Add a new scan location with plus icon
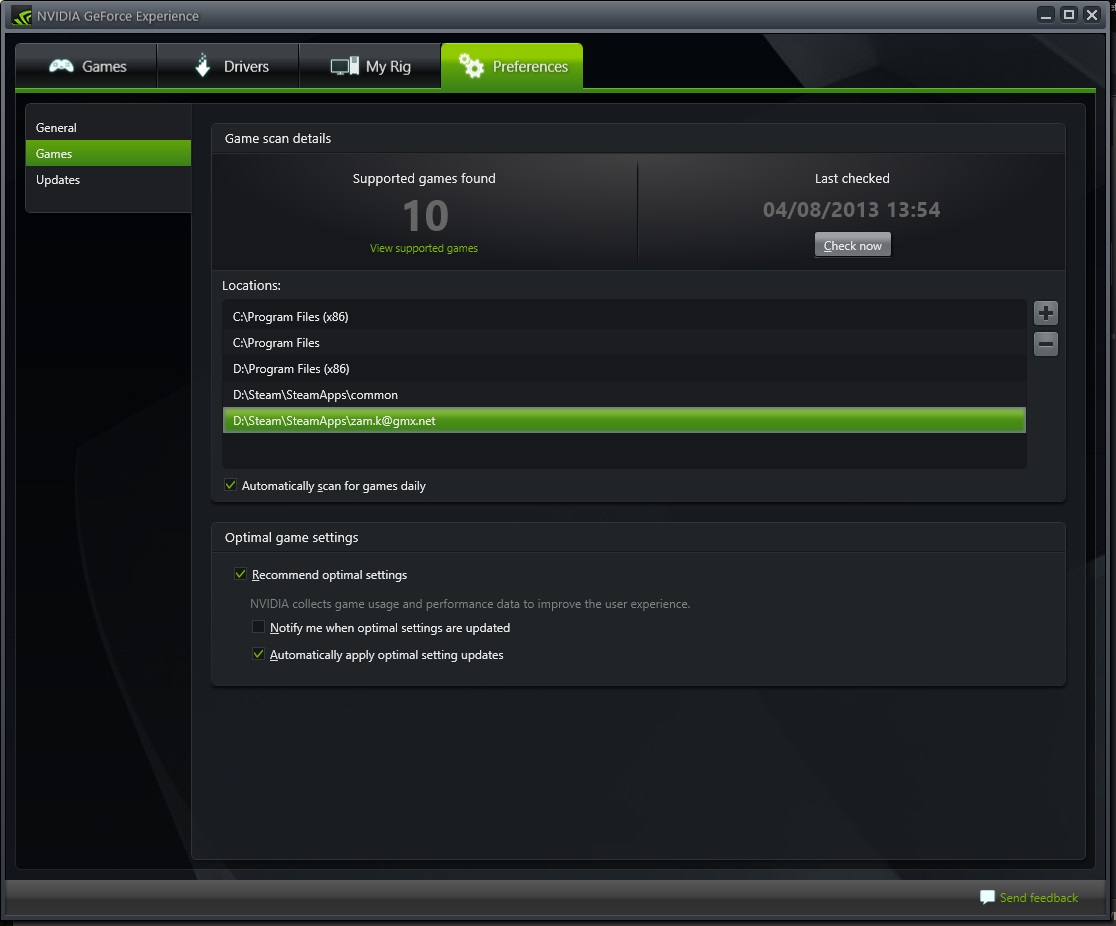The height and width of the screenshot is (926, 1116). pyautogui.click(x=1046, y=312)
